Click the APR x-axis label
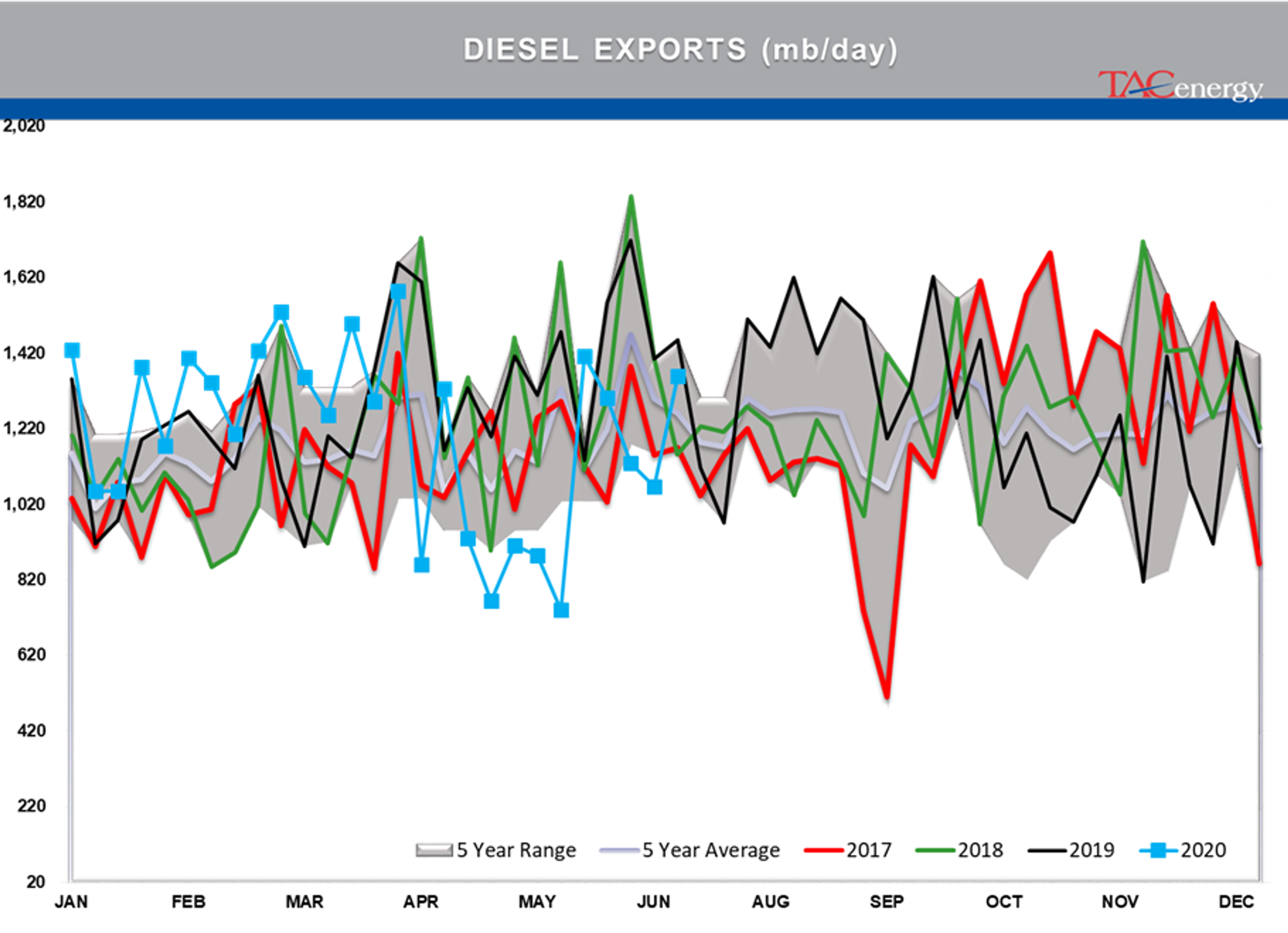 click(421, 902)
